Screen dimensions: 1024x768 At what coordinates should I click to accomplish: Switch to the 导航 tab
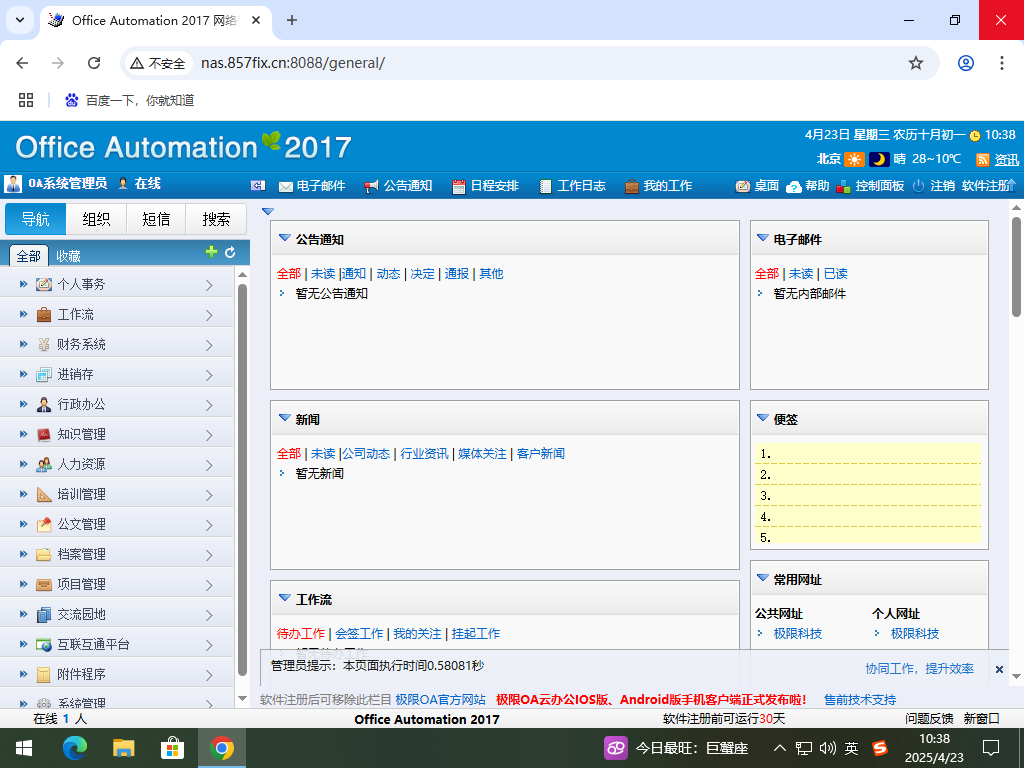pyautogui.click(x=36, y=219)
